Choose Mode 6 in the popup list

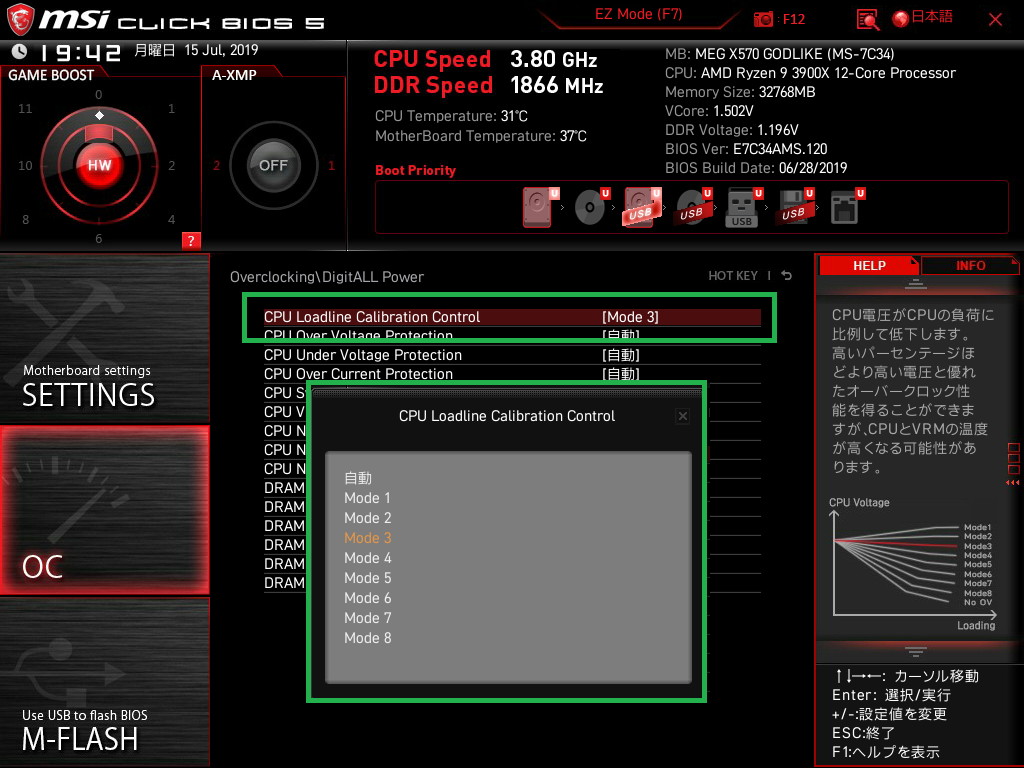pyautogui.click(x=368, y=598)
